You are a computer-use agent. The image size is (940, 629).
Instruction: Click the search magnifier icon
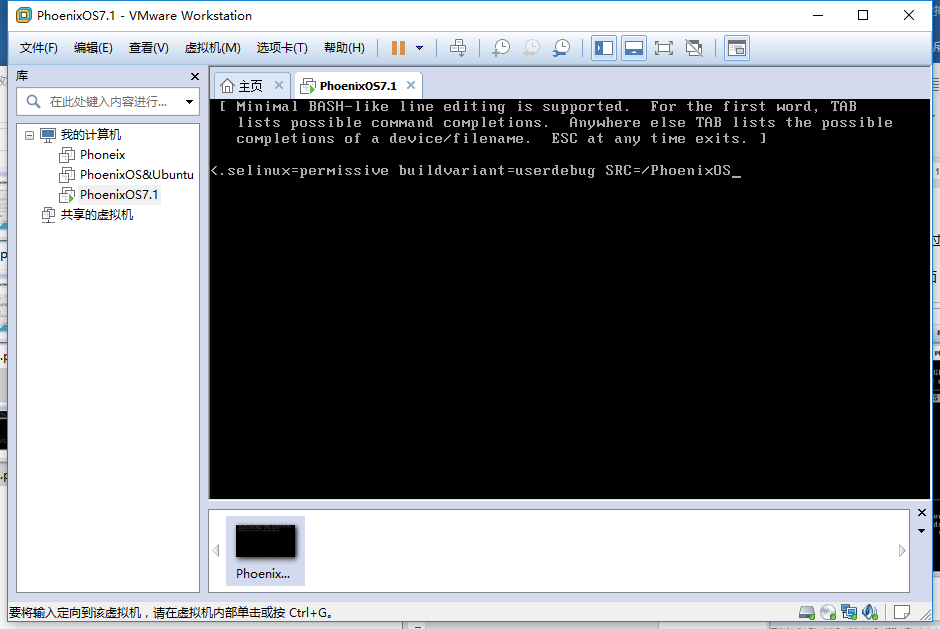tap(34, 102)
